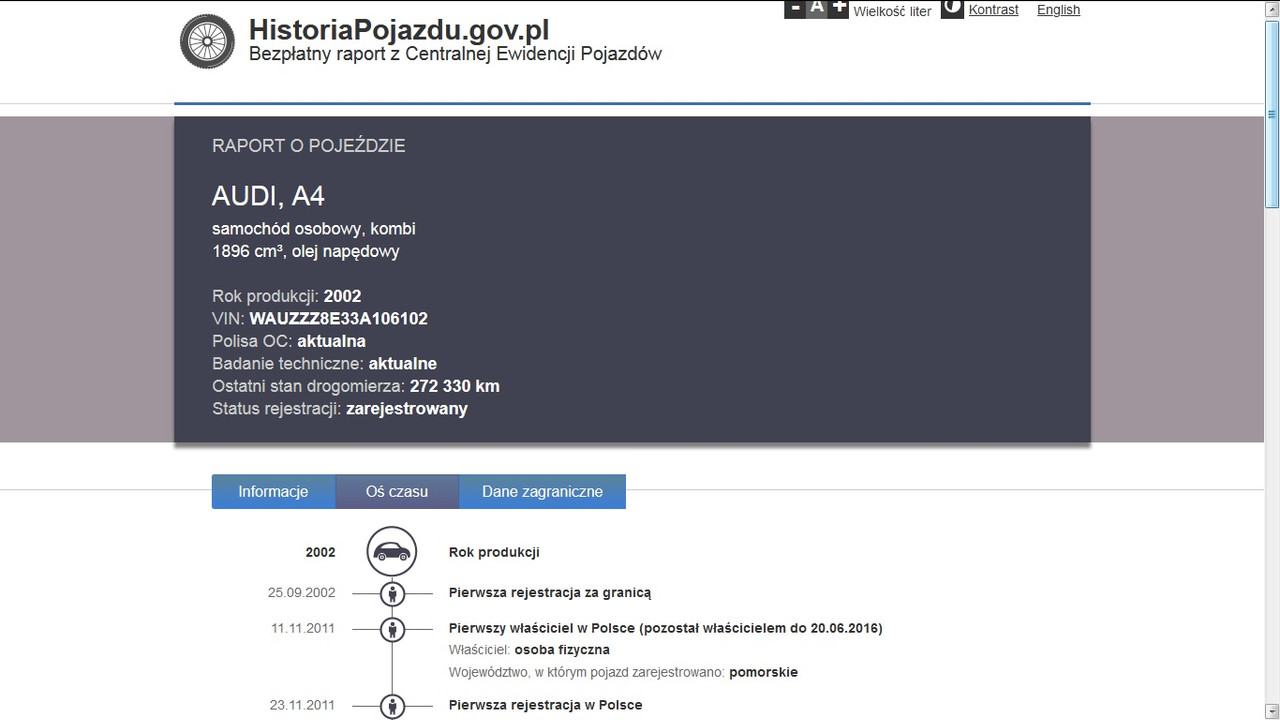Click odometer value 272 330 km
Screen dimensions: 1280x720
point(454,386)
